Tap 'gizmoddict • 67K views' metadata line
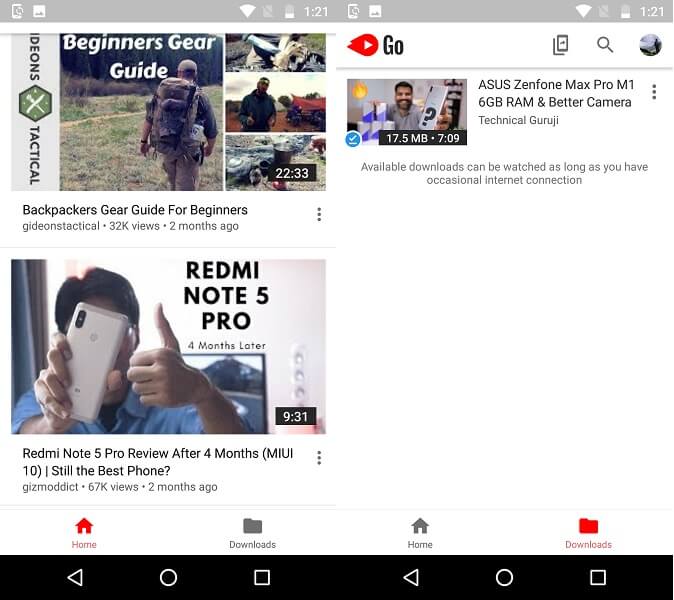Image resolution: width=674 pixels, height=600 pixels. coord(120,487)
